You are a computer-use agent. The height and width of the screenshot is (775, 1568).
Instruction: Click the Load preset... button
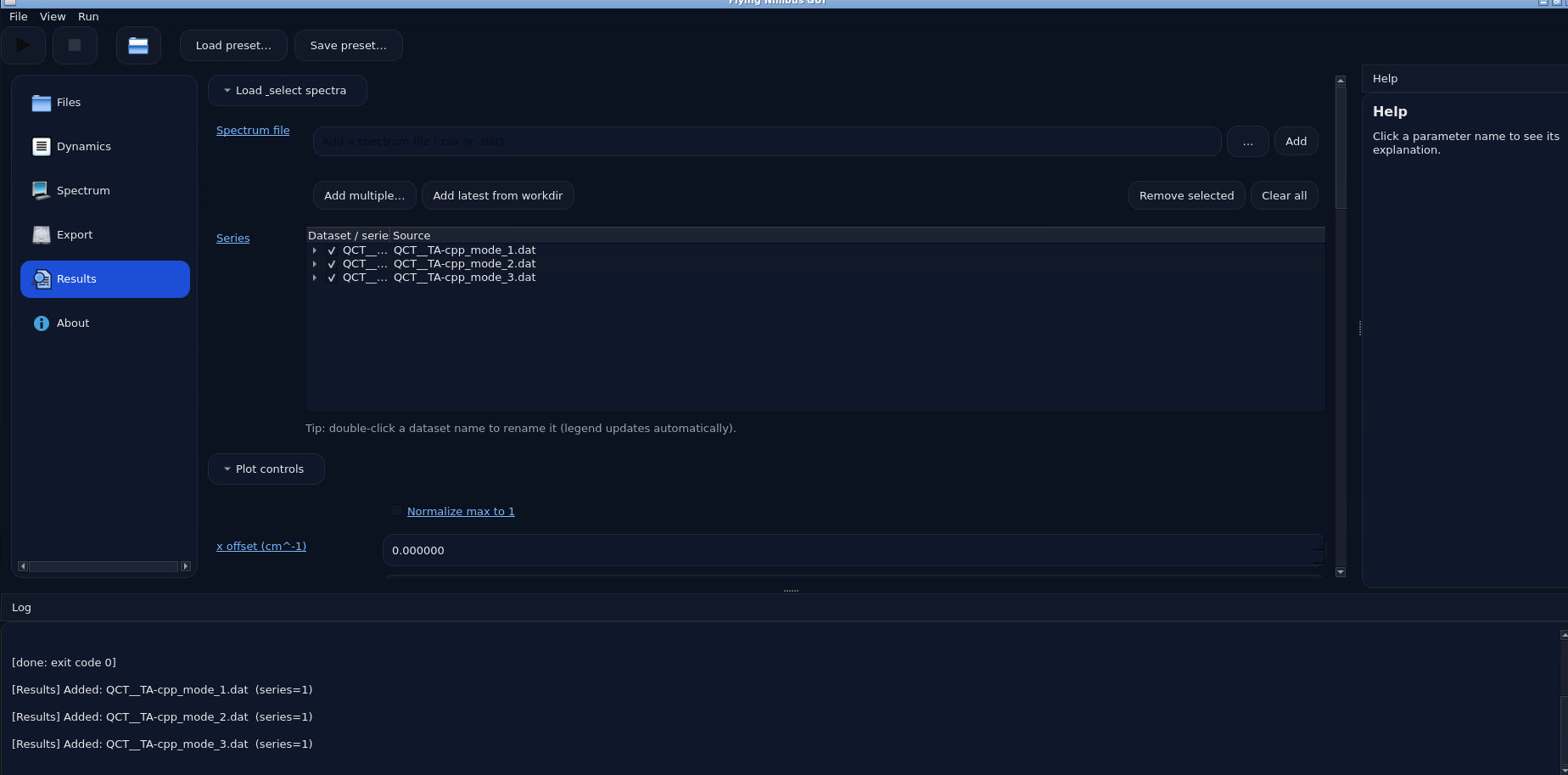click(233, 46)
